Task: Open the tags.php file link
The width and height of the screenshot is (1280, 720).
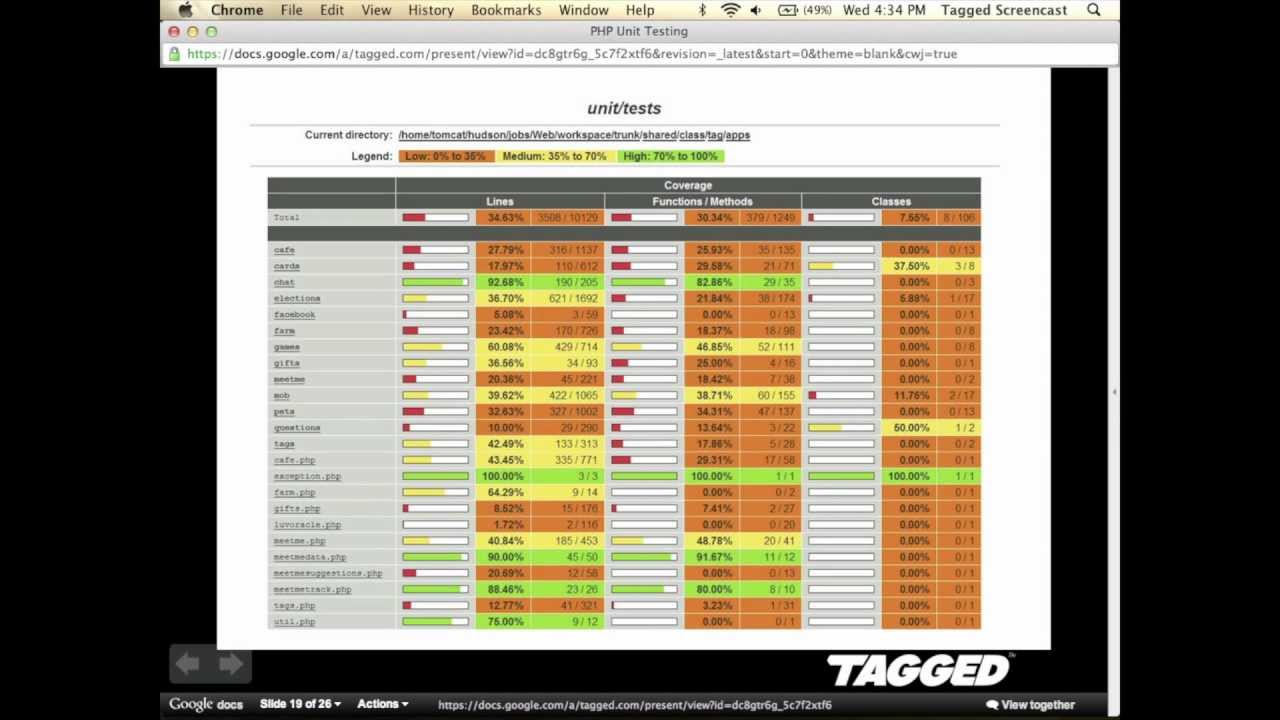Action: tap(294, 605)
